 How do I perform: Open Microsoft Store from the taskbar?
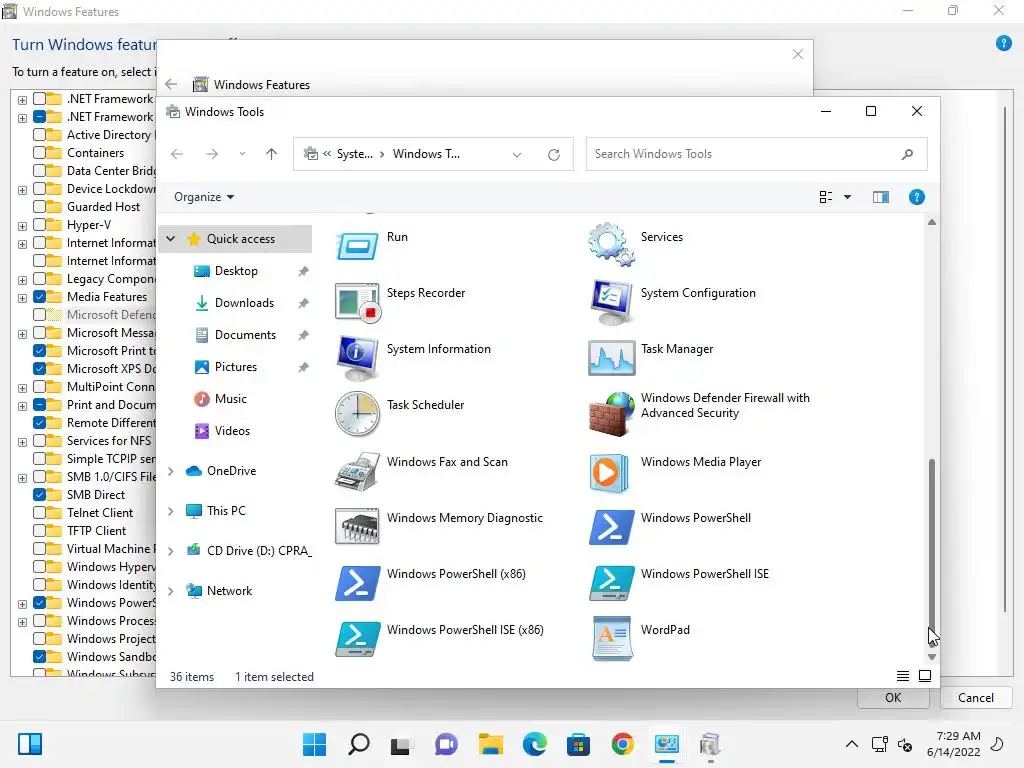[x=578, y=744]
